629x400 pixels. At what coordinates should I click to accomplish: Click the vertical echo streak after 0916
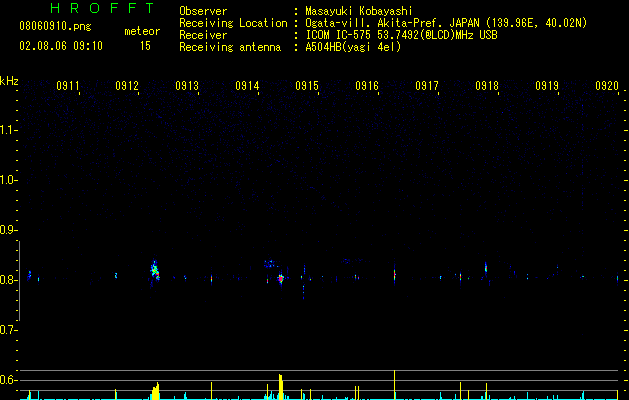point(394,274)
